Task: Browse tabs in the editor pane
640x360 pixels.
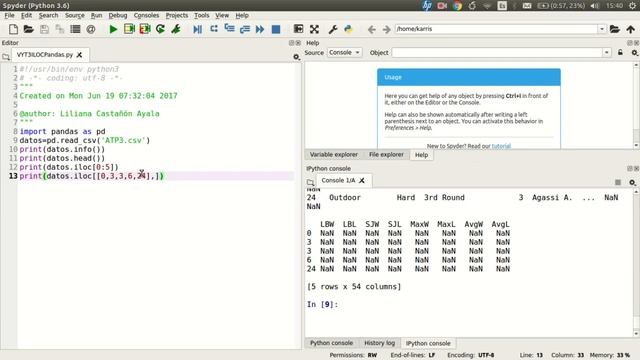Action: 6,57
